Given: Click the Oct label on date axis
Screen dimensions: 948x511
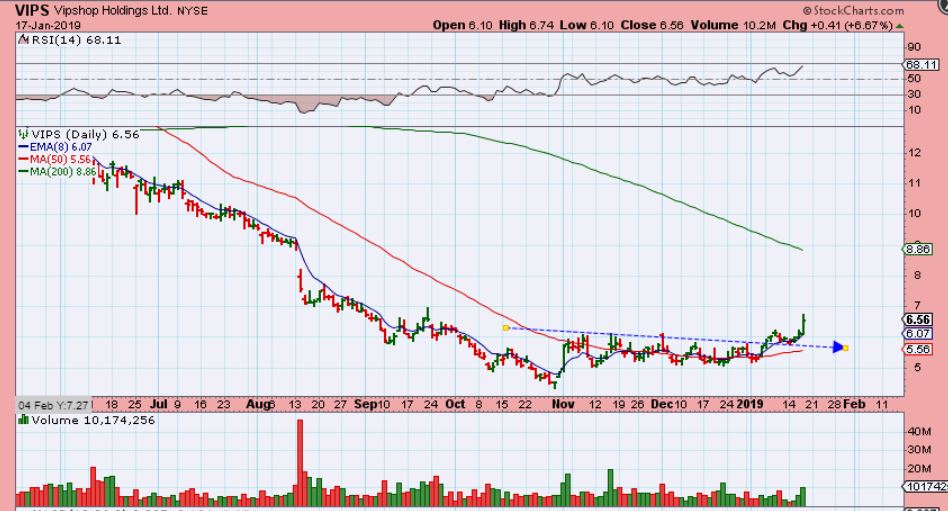Looking at the screenshot, I should (455, 404).
